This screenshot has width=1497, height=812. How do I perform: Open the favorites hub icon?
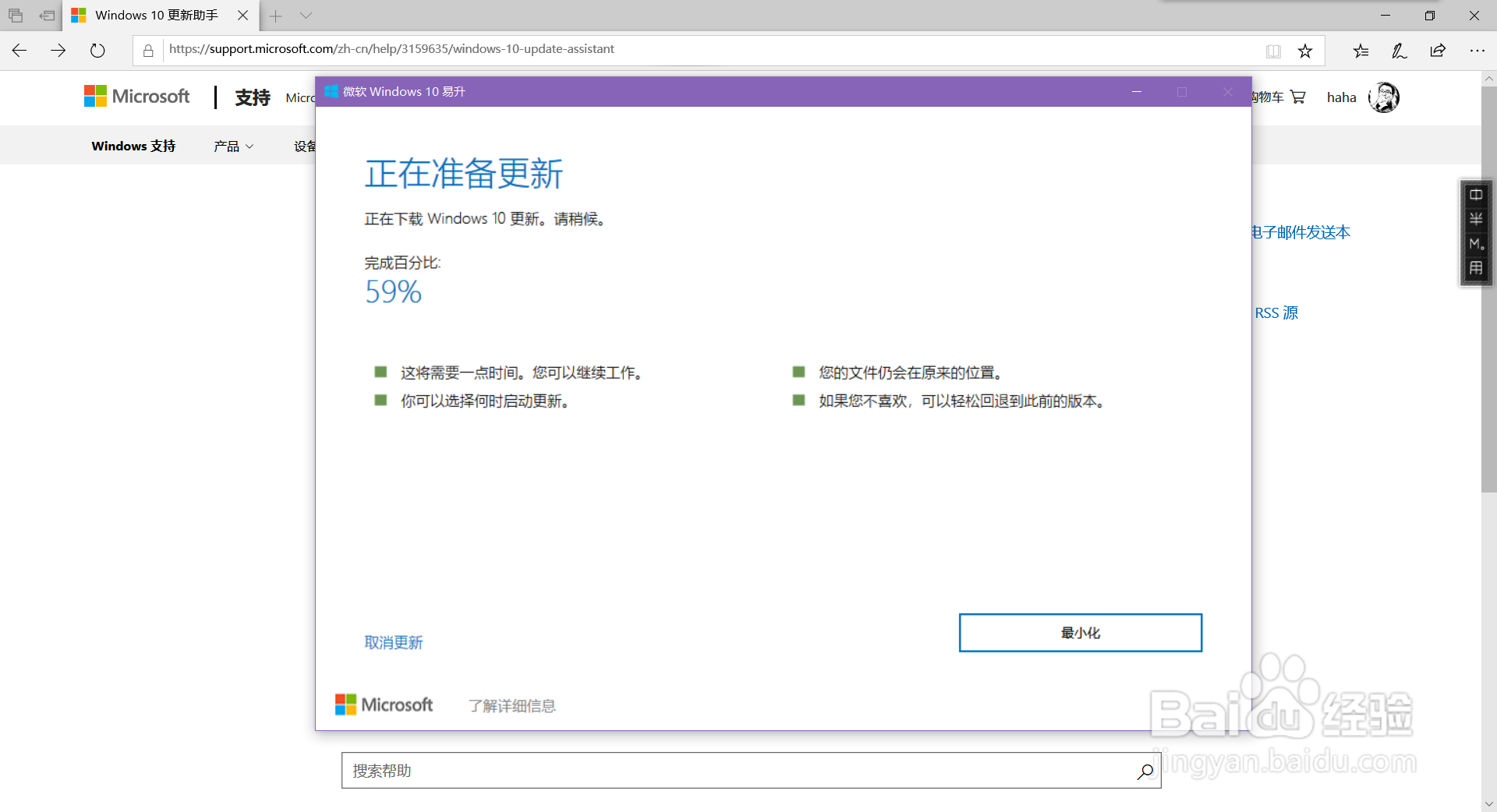tap(1361, 51)
